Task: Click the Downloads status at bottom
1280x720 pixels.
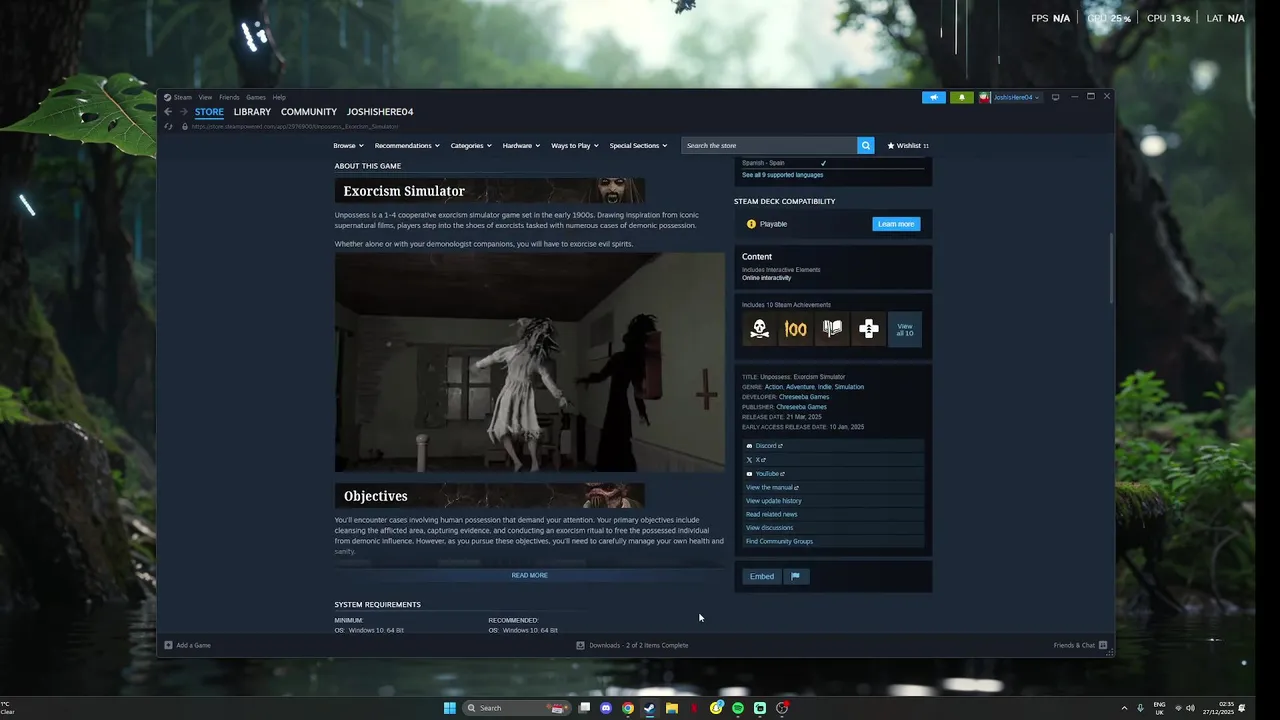Action: coord(632,645)
